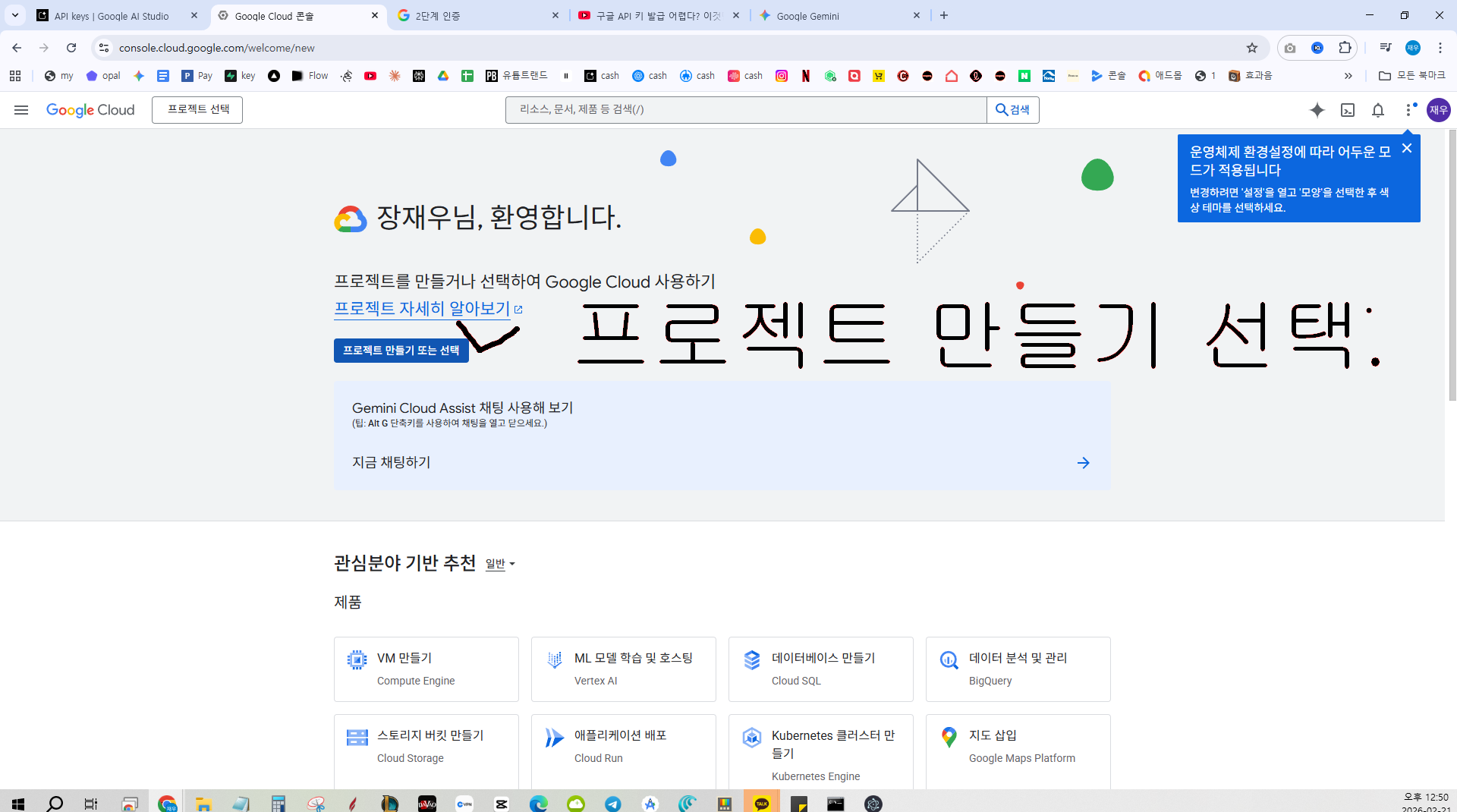Click the resource search input field
Screen dimensions: 1457x812
coord(746,110)
